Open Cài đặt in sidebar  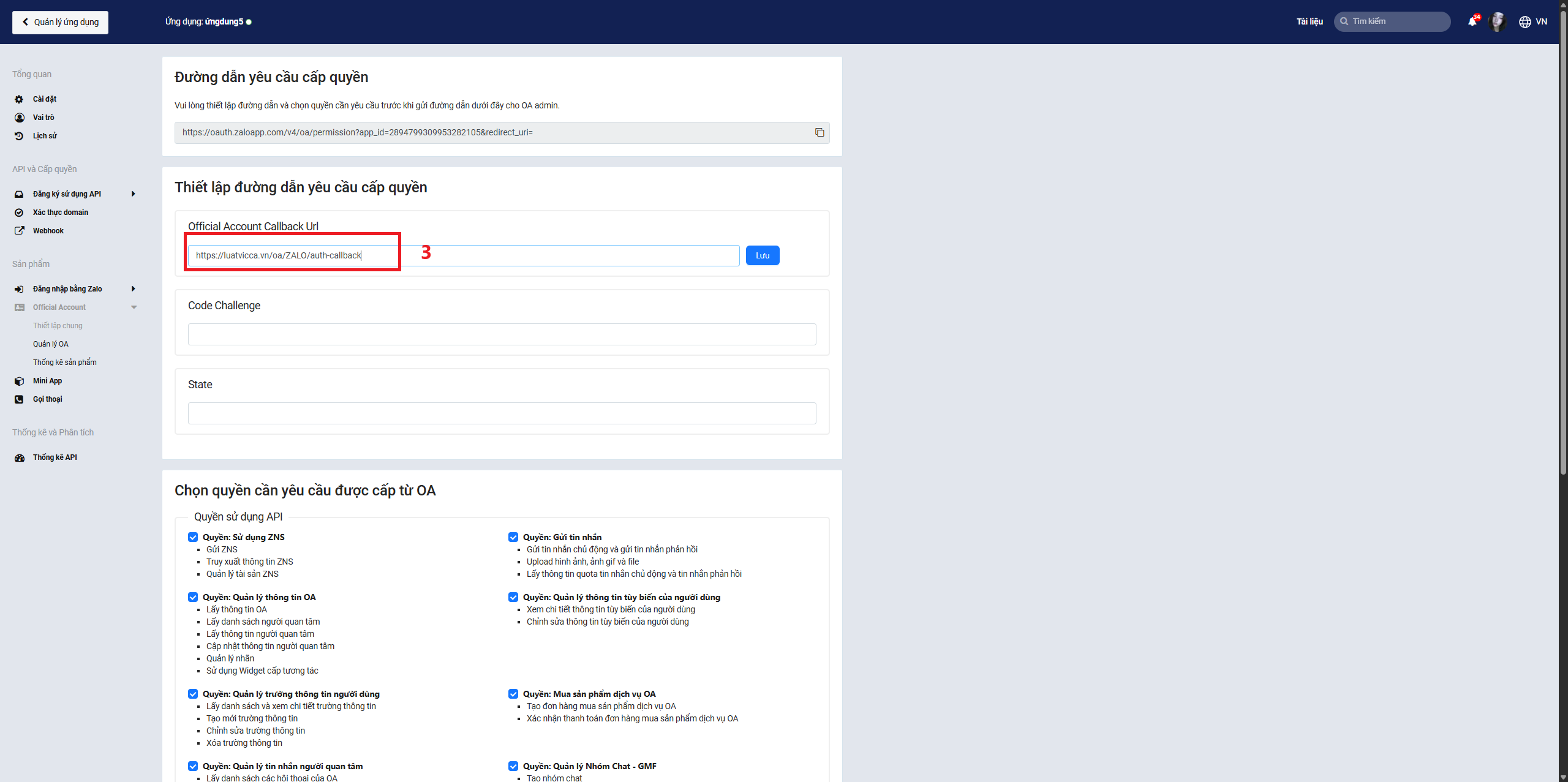[x=45, y=99]
